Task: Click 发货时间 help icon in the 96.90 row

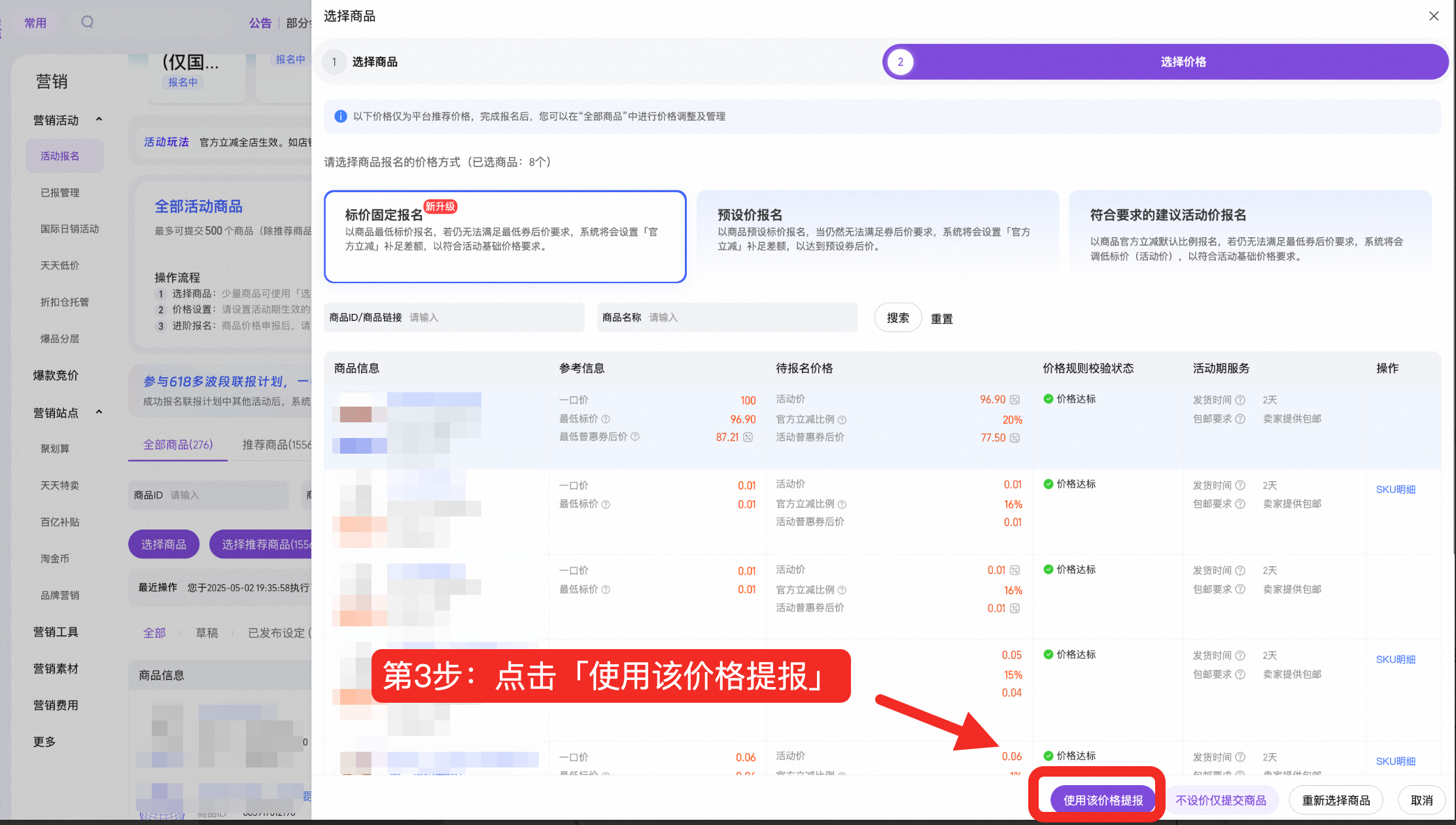Action: (x=1240, y=400)
